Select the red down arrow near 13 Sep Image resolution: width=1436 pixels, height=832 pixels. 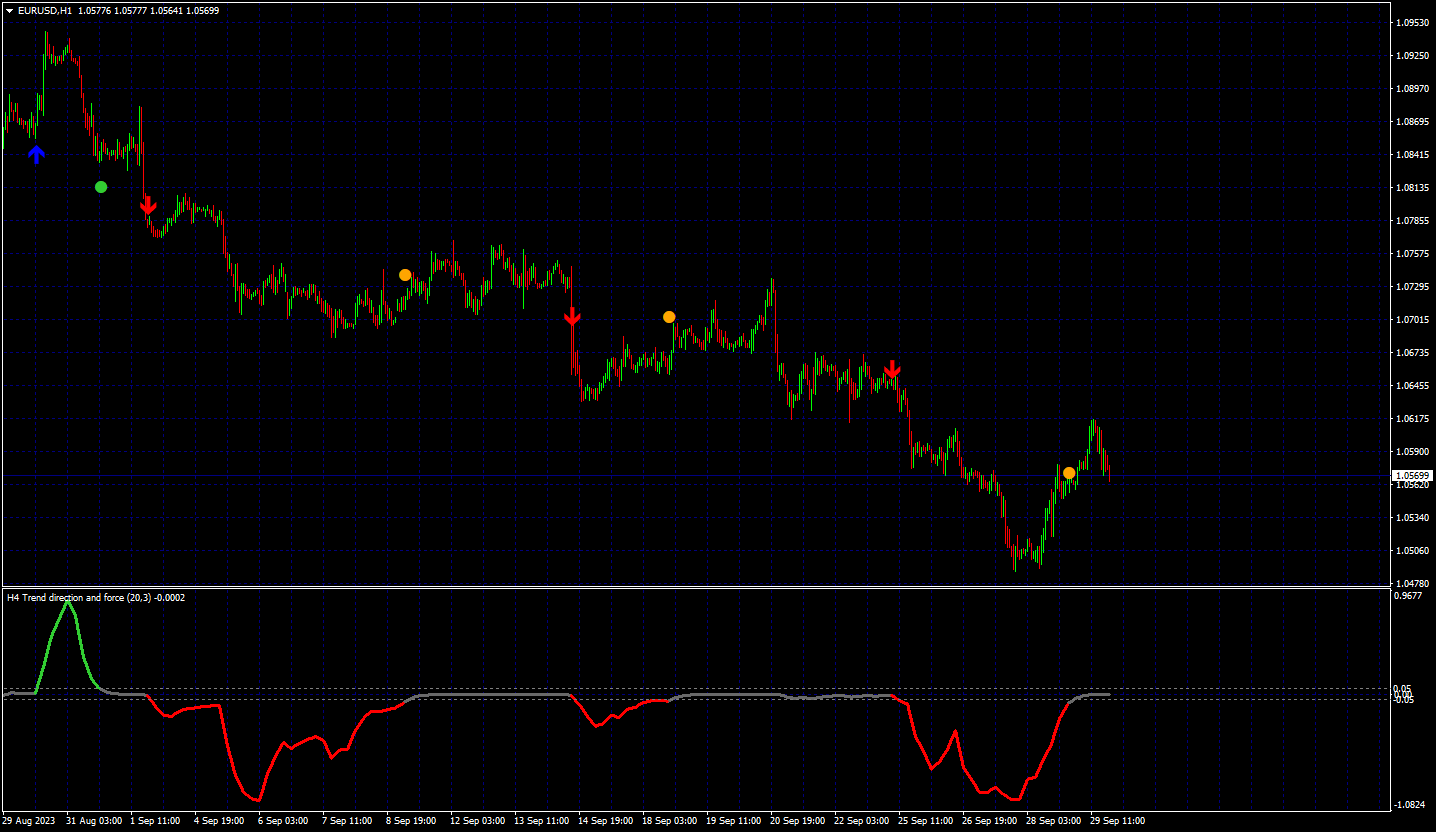pyautogui.click(x=572, y=317)
